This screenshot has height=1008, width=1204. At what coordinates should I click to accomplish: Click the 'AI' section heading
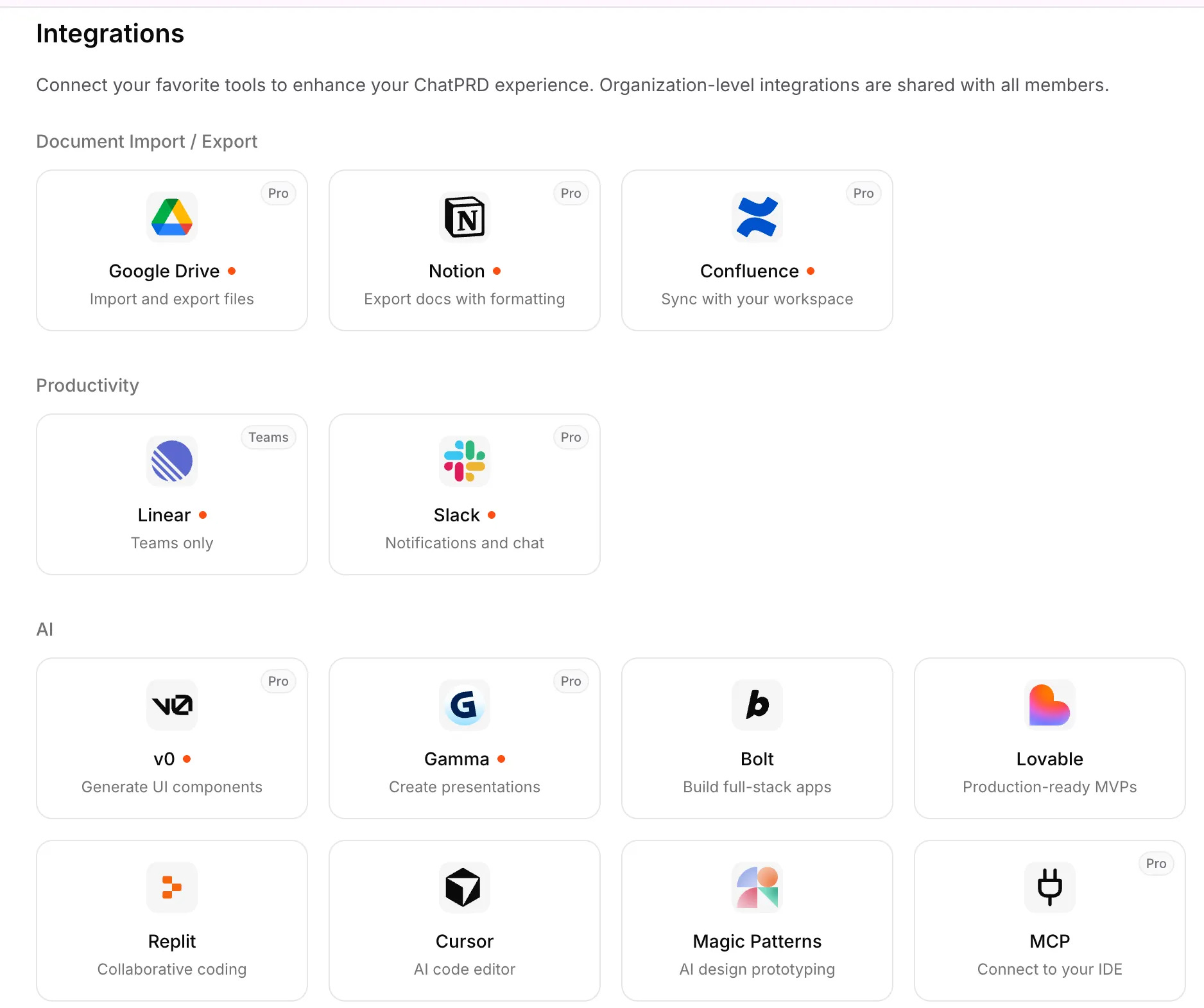44,629
